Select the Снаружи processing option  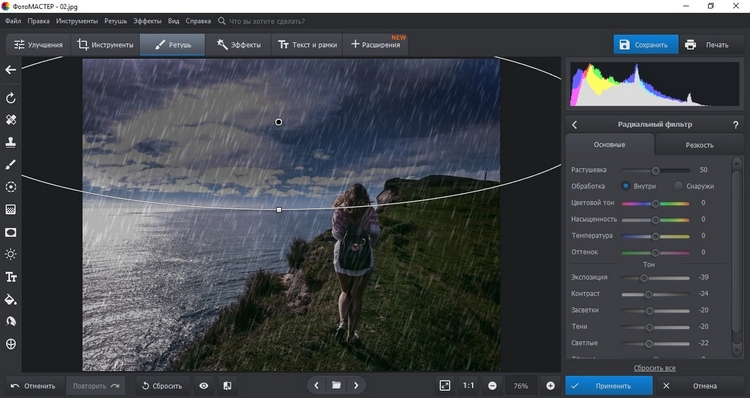695,186
